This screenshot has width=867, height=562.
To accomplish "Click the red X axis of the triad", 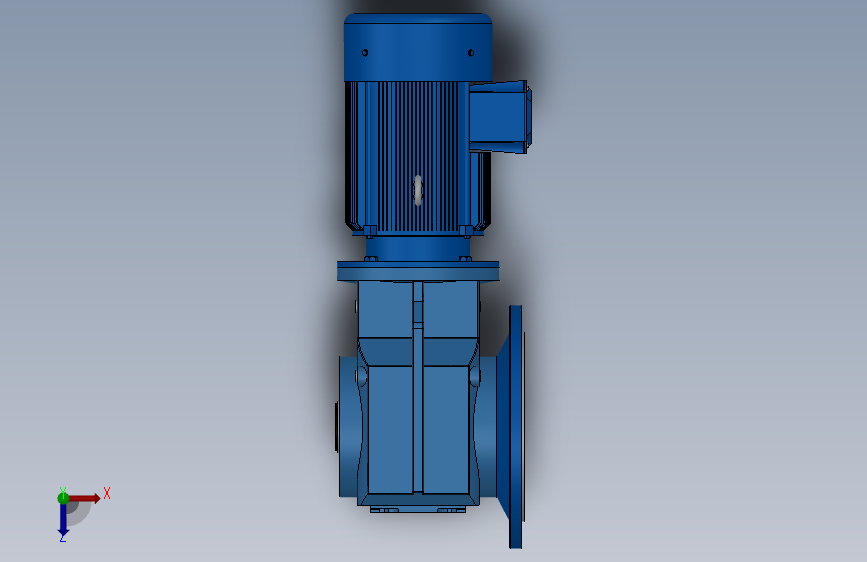I will pyautogui.click(x=85, y=498).
